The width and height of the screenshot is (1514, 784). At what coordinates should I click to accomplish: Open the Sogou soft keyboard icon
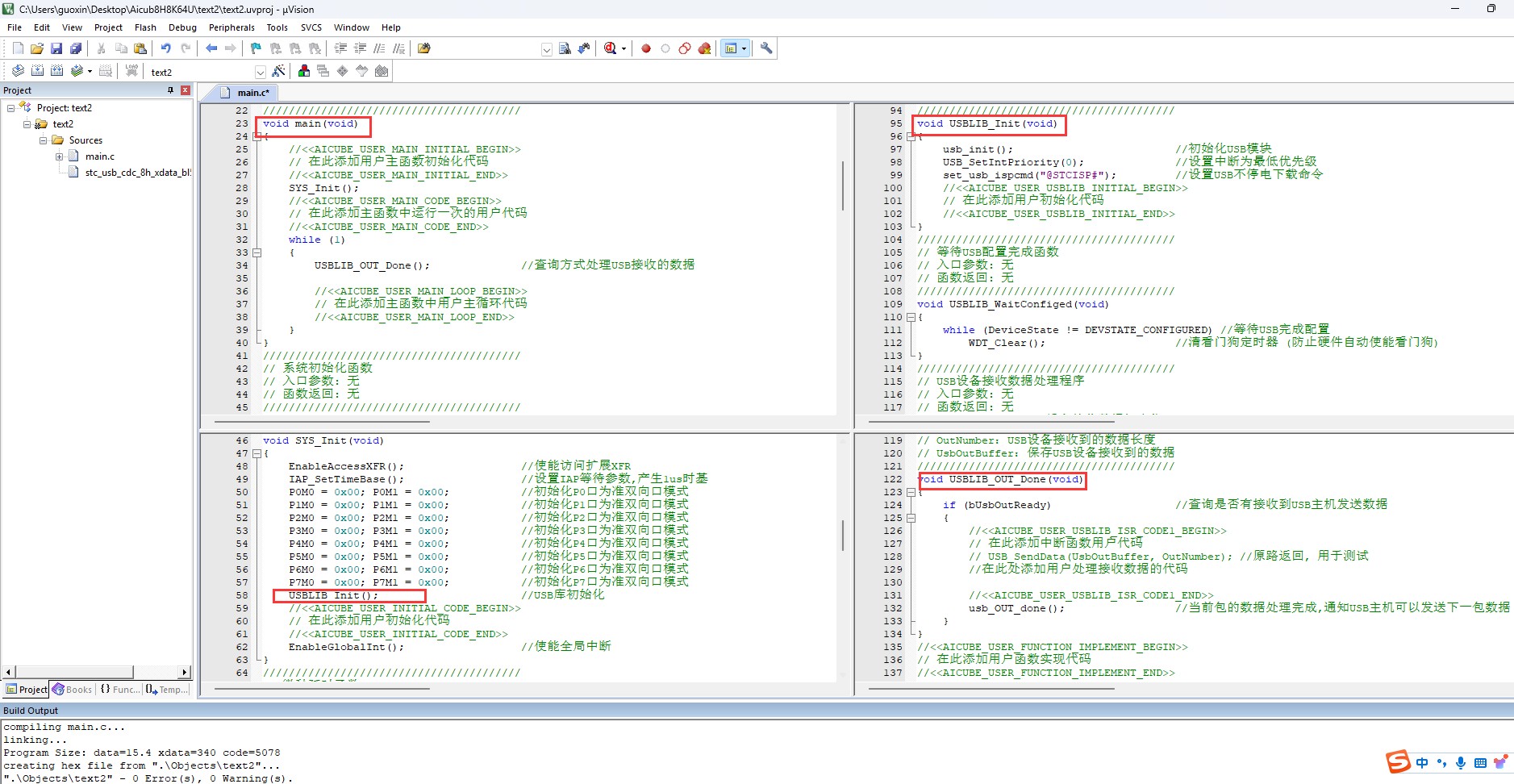click(x=1480, y=763)
